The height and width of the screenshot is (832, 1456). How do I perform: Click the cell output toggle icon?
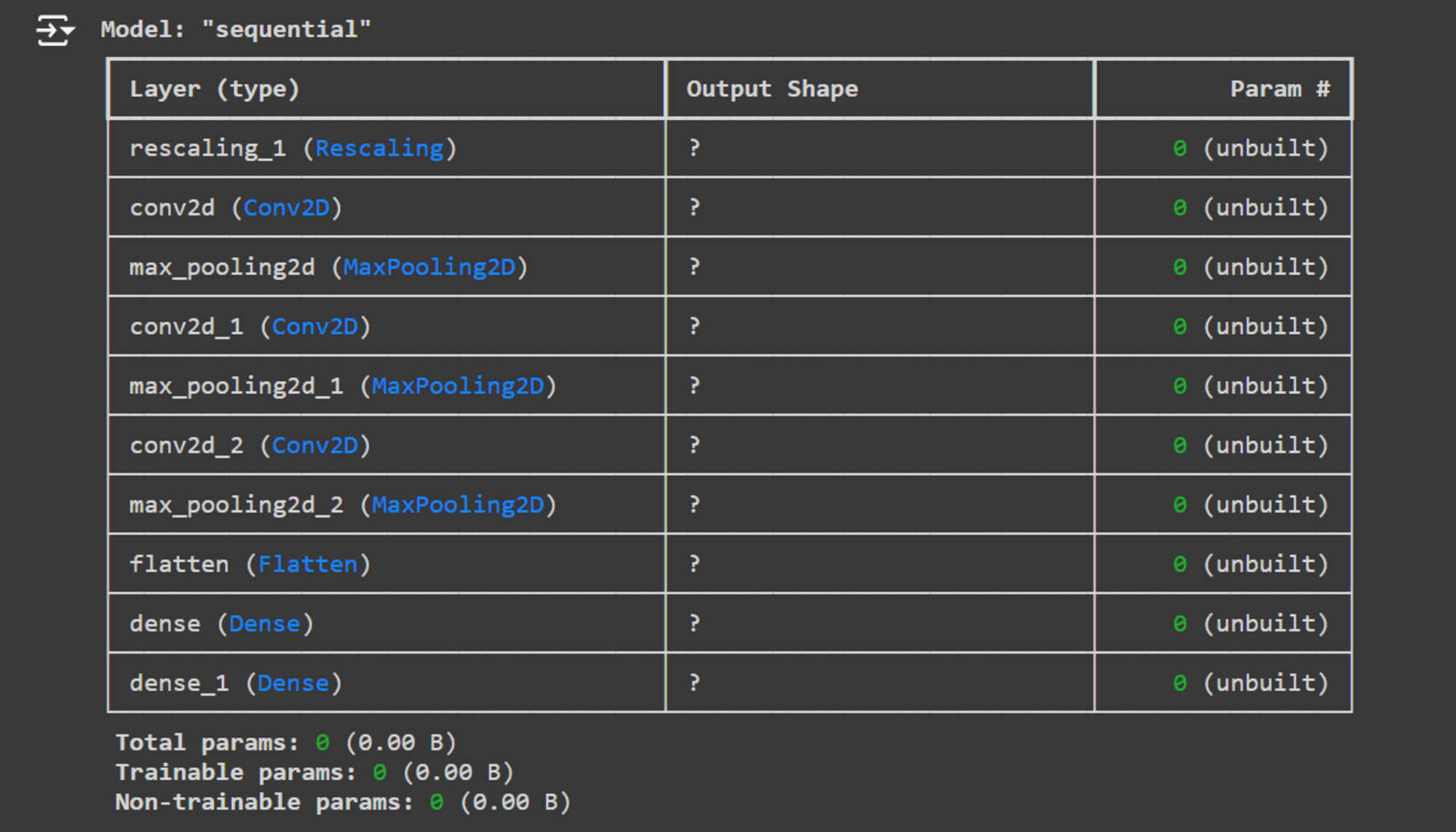(x=56, y=31)
